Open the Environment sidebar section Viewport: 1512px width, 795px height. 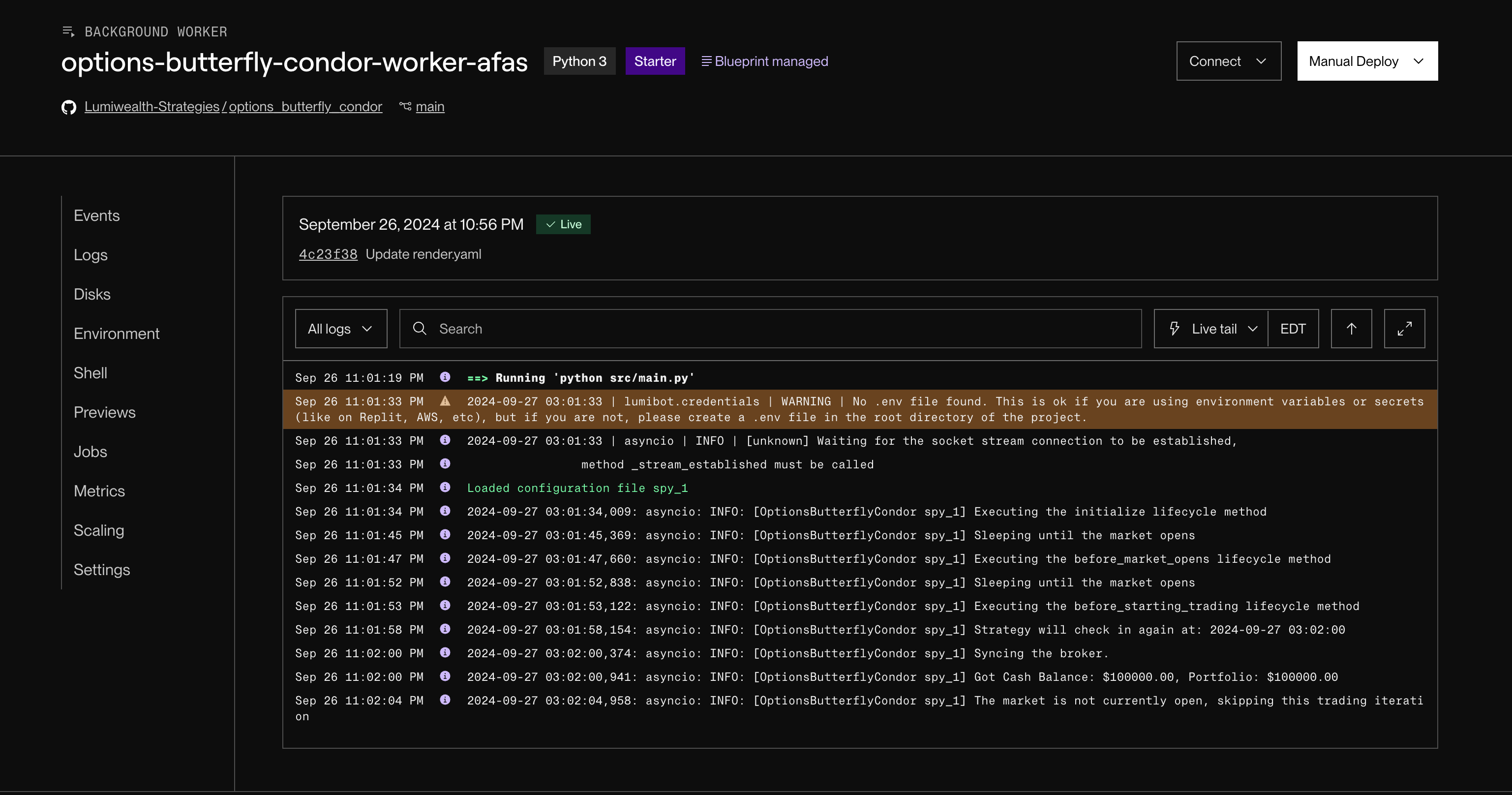tap(116, 334)
